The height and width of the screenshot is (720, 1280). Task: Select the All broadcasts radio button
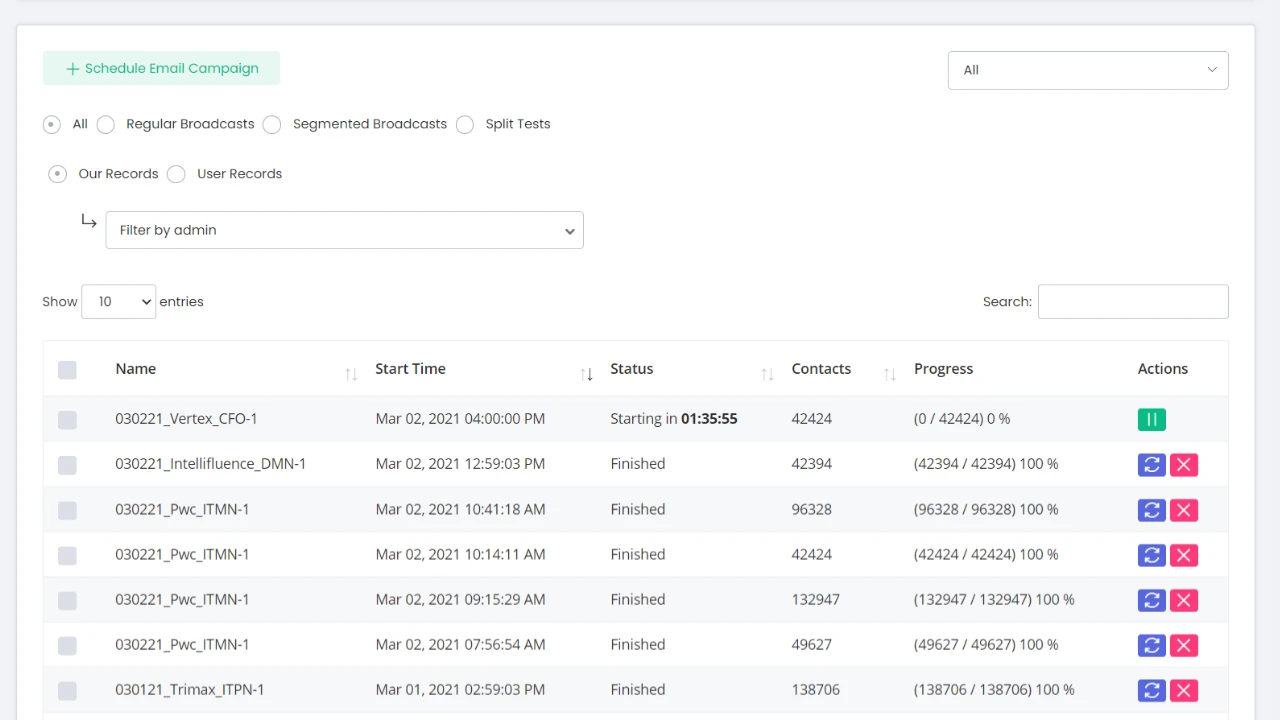[52, 125]
